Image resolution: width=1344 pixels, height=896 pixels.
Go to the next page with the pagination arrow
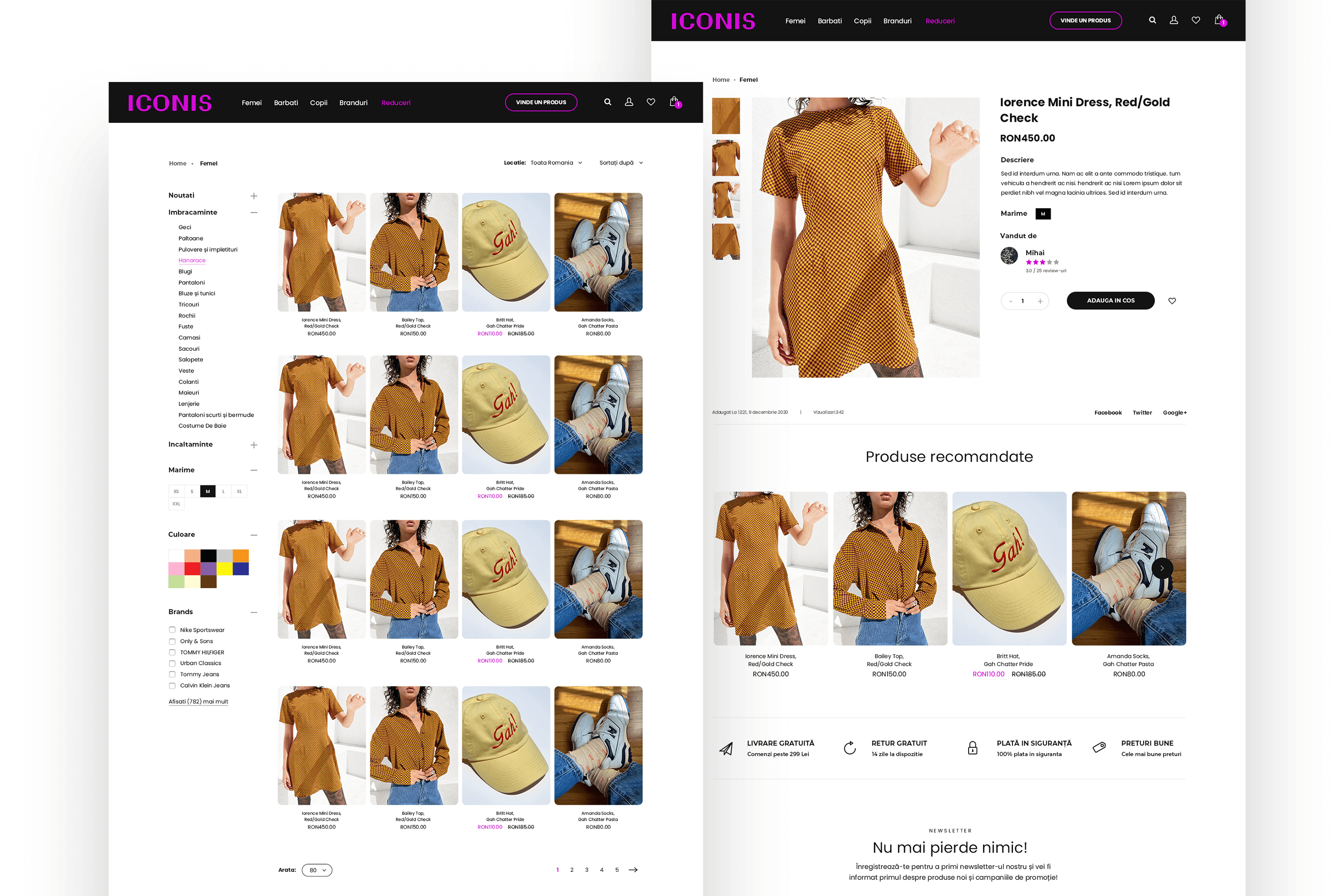(633, 870)
